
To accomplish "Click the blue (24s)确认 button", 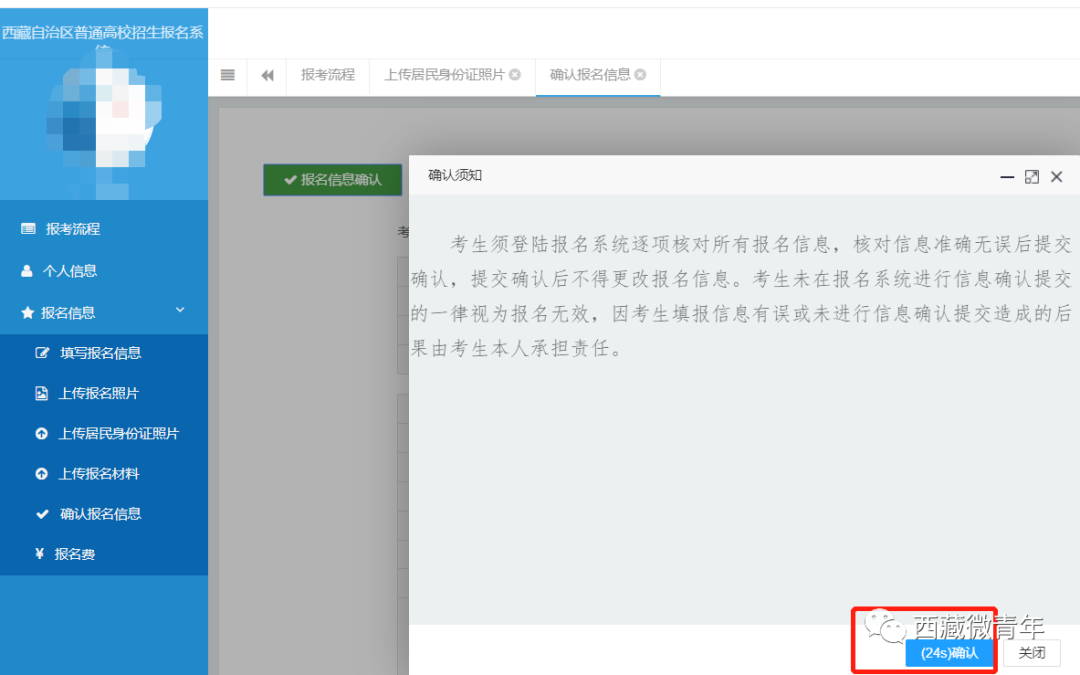I will (x=949, y=653).
